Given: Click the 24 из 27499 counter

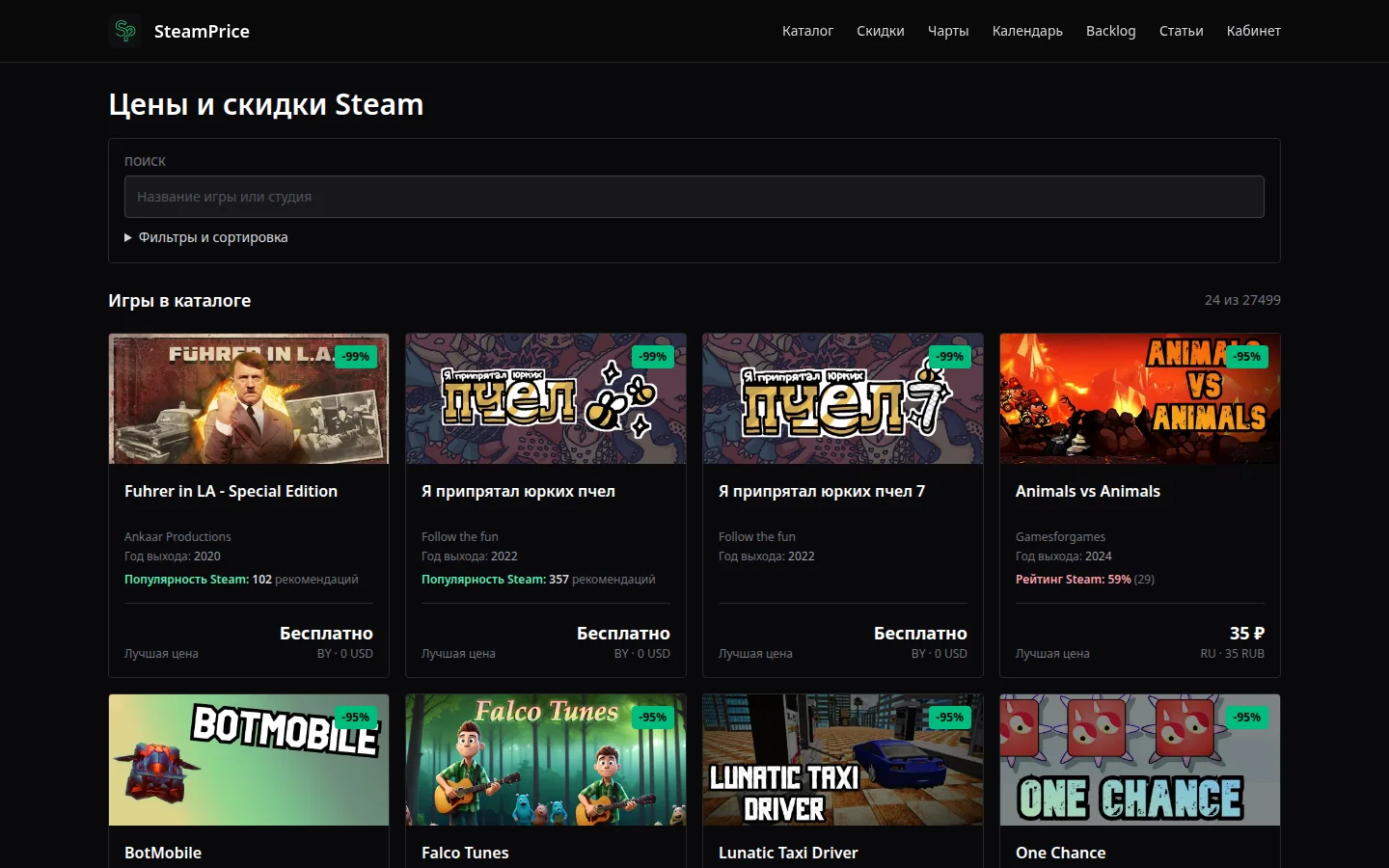Looking at the screenshot, I should pos(1242,300).
